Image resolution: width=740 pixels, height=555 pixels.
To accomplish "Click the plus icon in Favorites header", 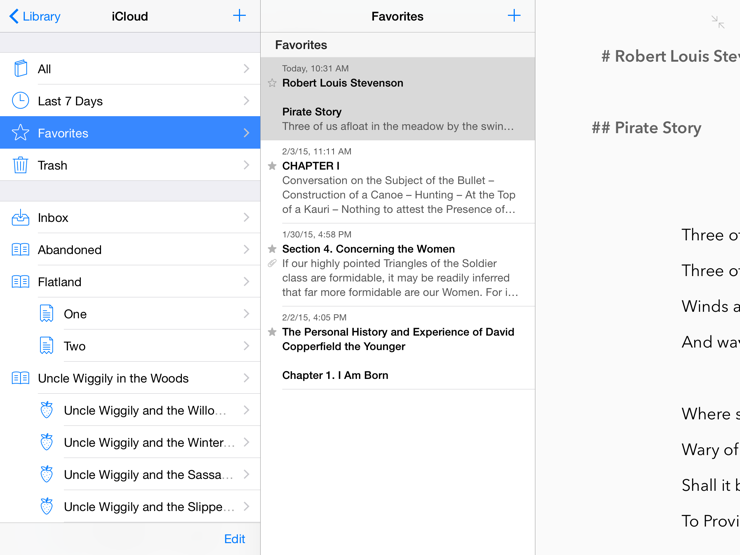I will [514, 16].
